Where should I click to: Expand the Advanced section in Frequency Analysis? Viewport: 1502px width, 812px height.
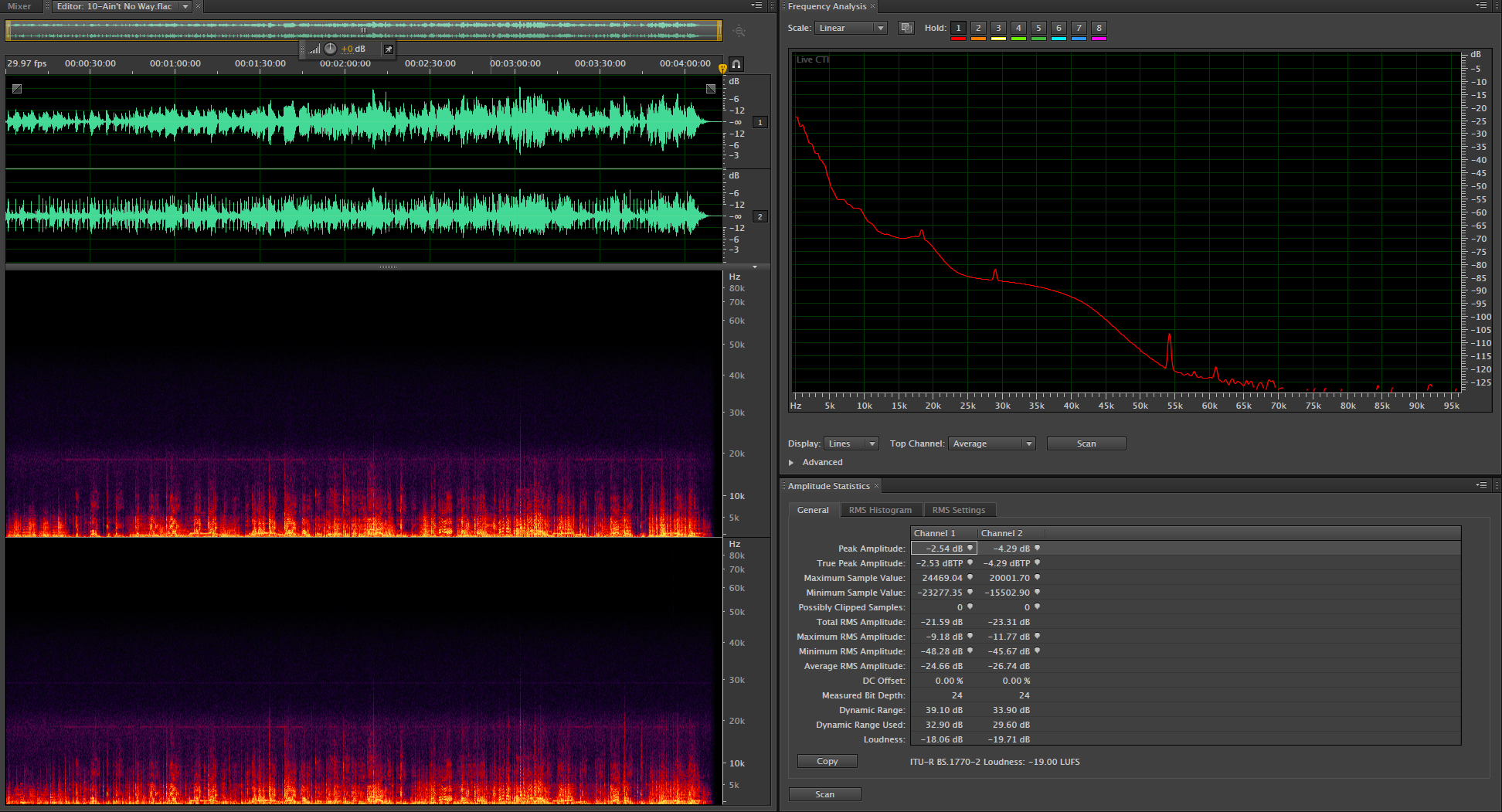(x=791, y=462)
